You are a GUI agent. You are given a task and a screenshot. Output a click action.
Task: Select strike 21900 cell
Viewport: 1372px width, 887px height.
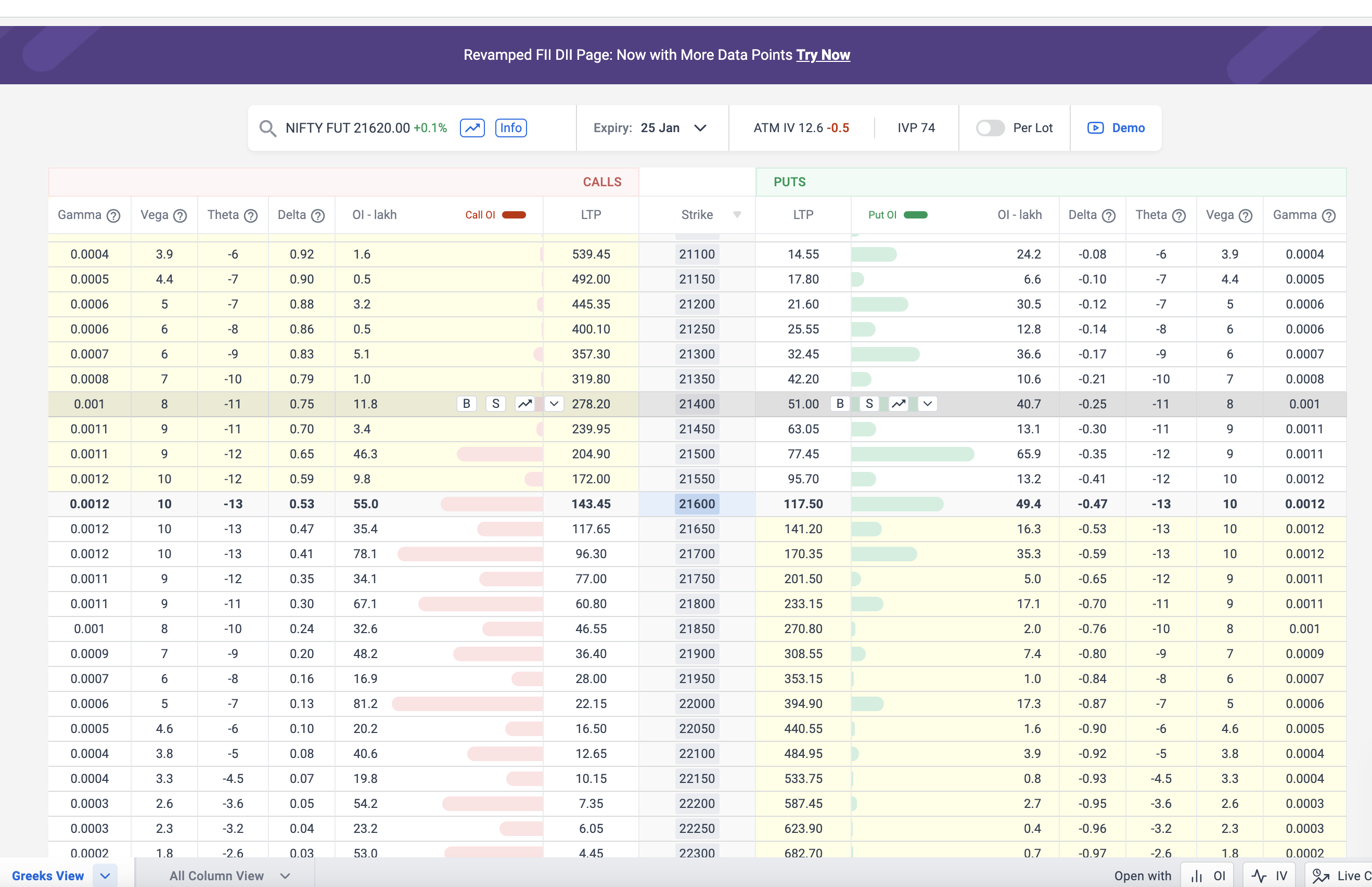tap(697, 654)
